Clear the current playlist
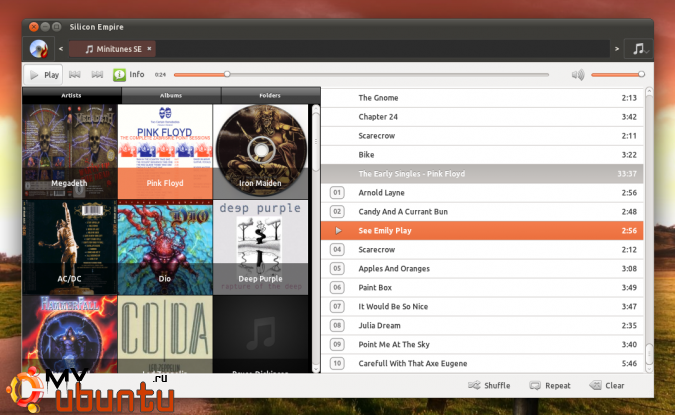 607,385
